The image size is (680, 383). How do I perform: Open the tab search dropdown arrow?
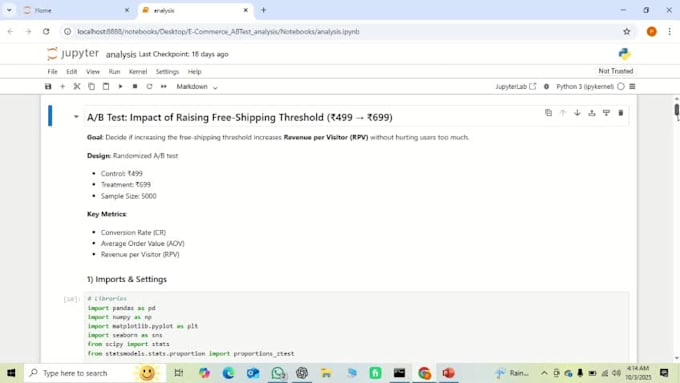point(9,10)
